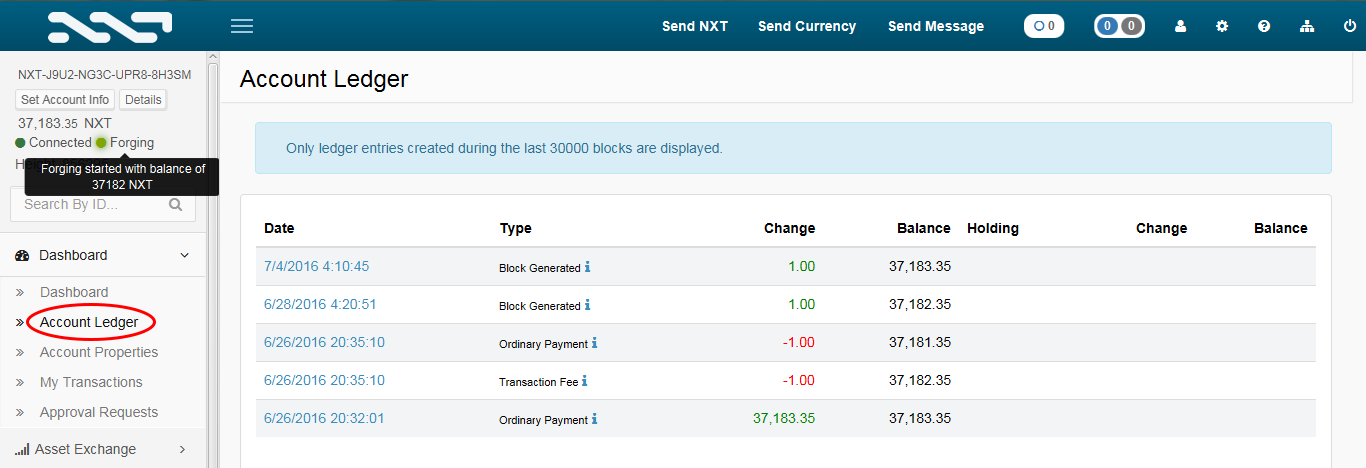
Task: Toggle the hamburger sidebar menu icon
Action: 242,26
